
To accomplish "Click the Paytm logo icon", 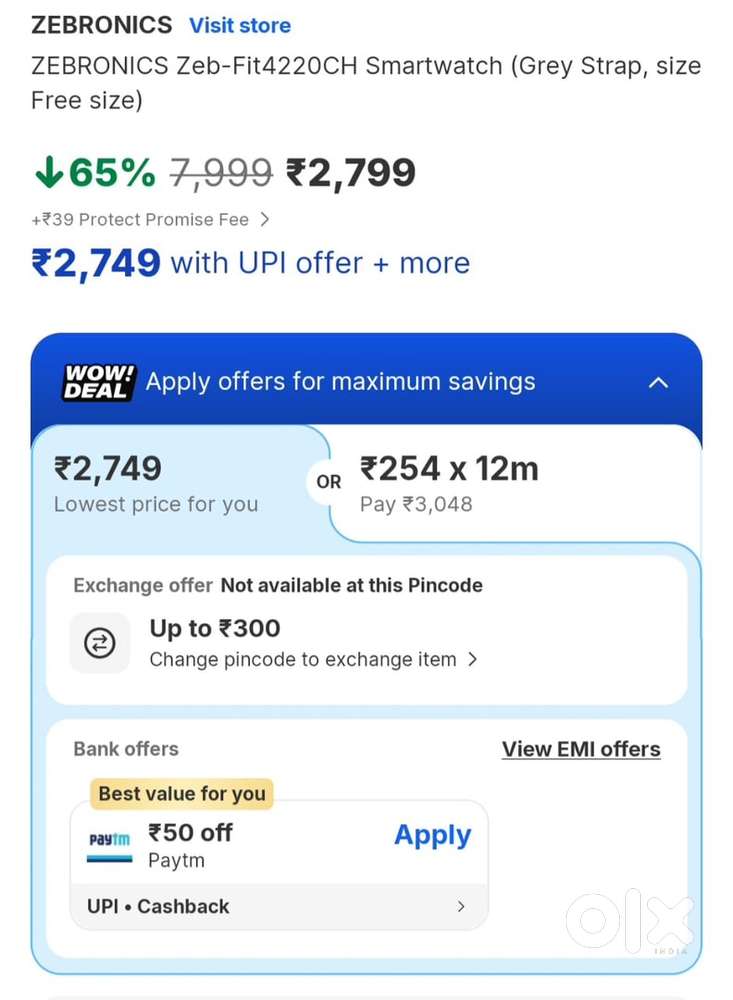I will coord(110,846).
